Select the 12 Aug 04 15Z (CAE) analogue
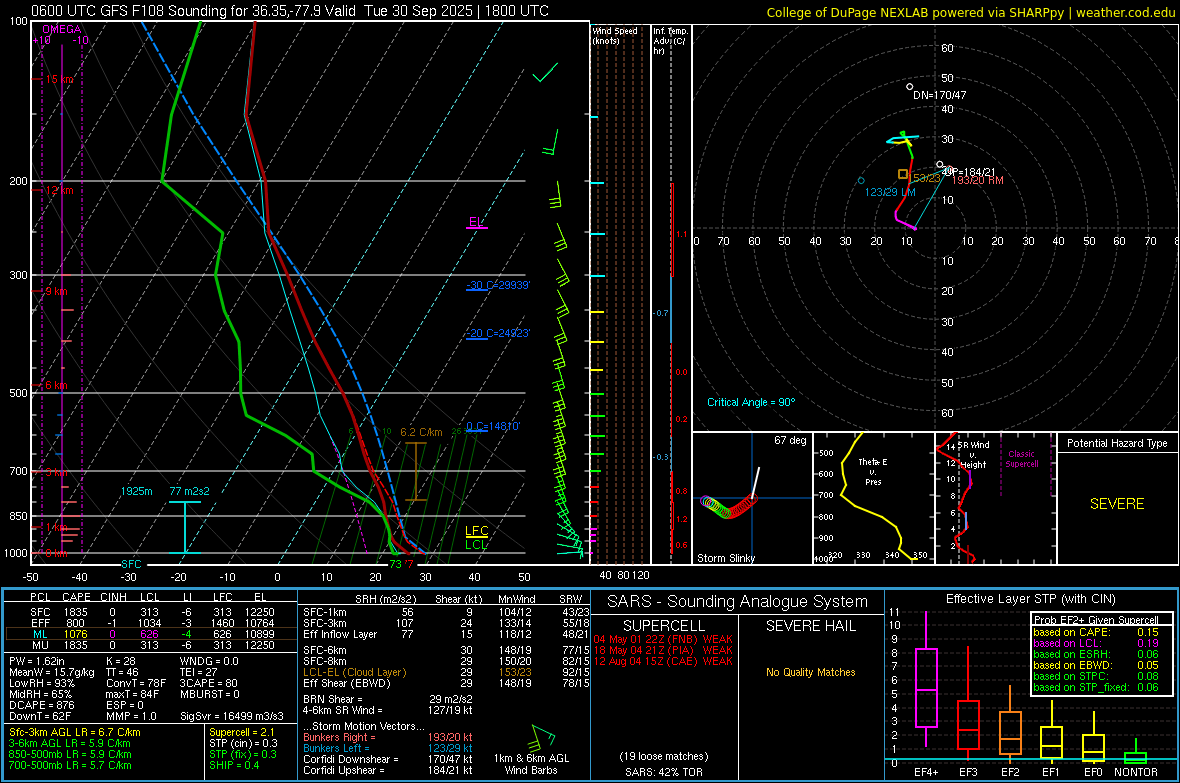 pos(663,661)
